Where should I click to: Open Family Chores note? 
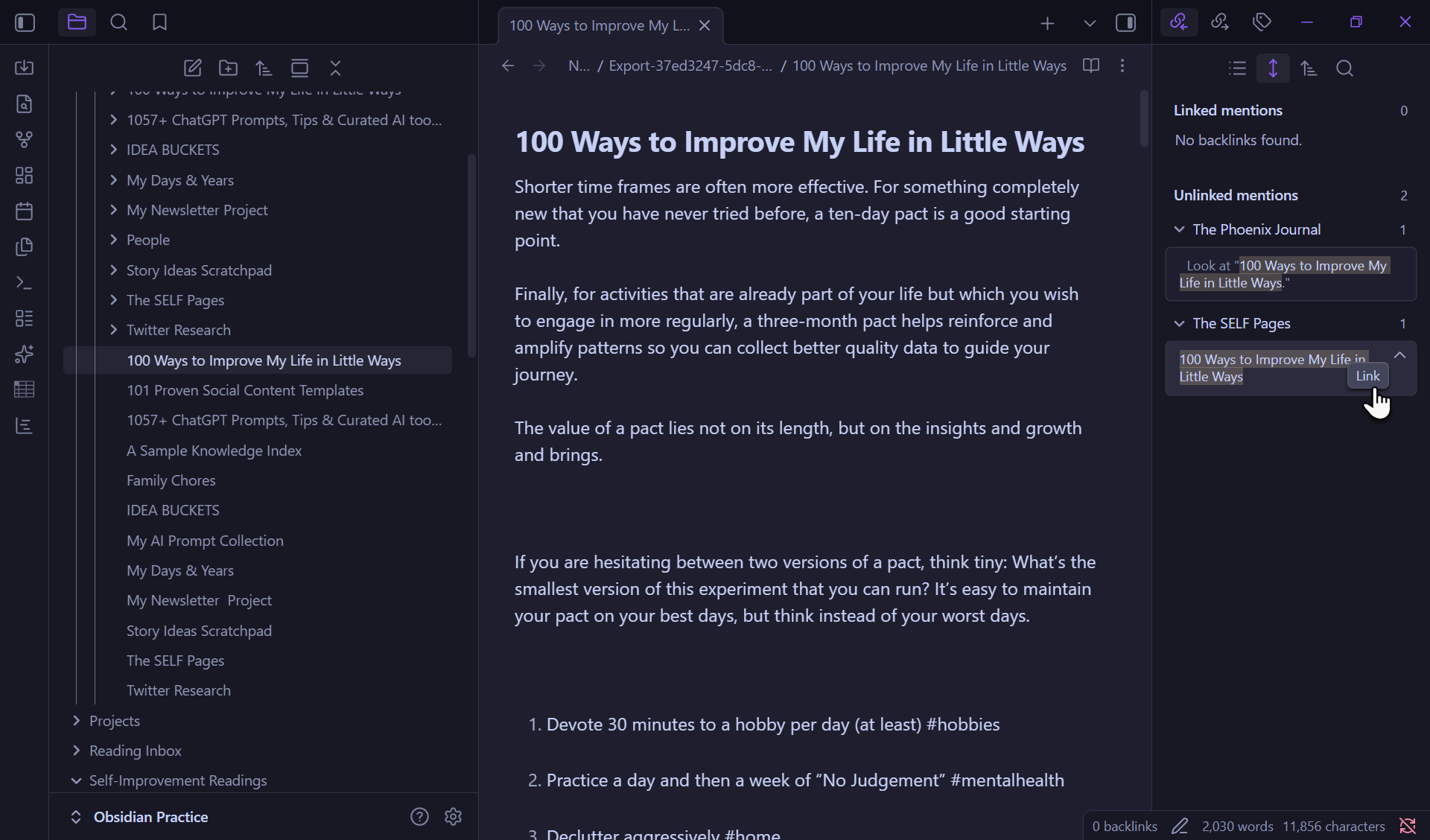(171, 480)
